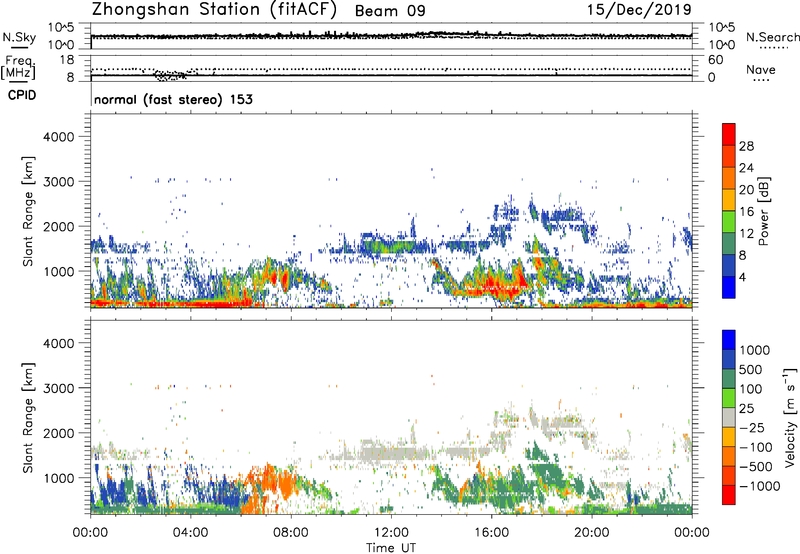
Task: Click the 2000 tick label on velocity panel
Action: pyautogui.click(x=58, y=433)
